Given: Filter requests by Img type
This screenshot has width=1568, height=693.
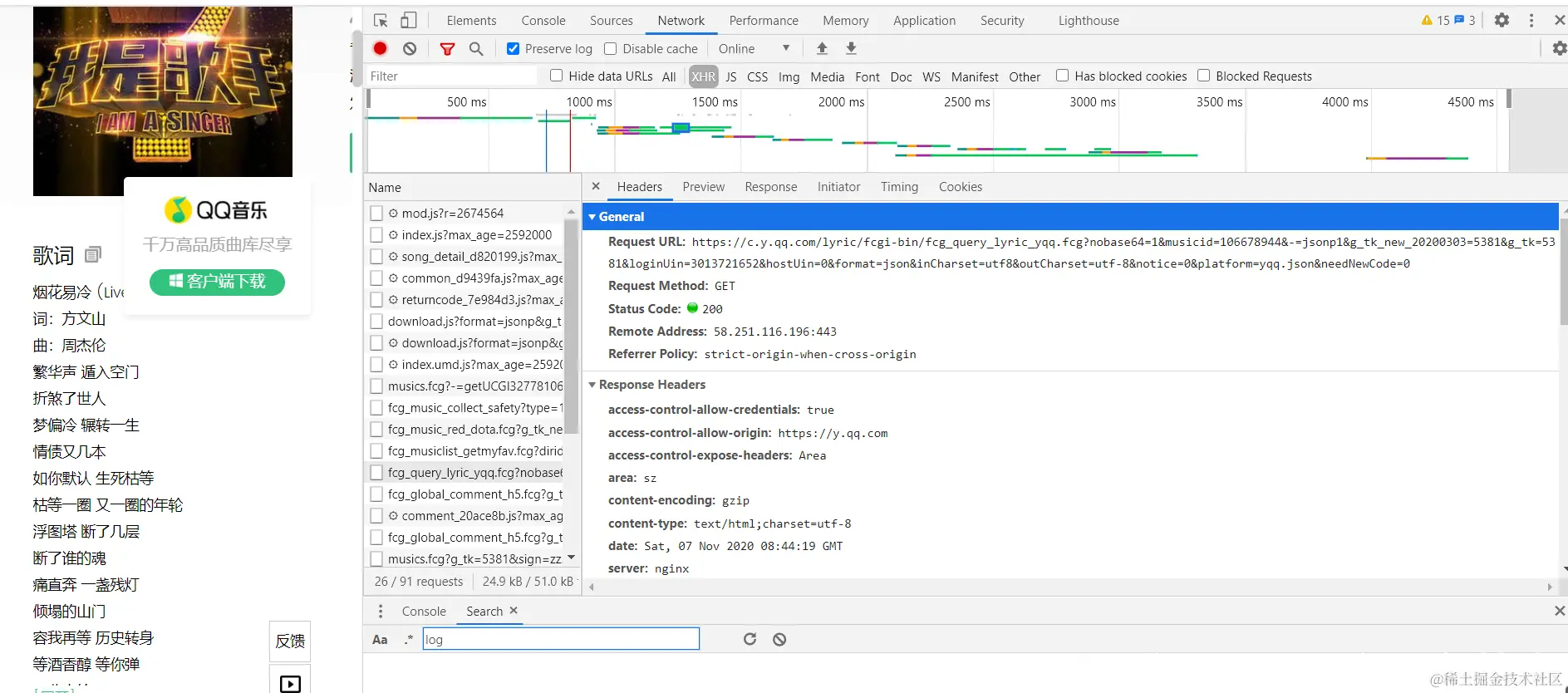Looking at the screenshot, I should pyautogui.click(x=789, y=76).
